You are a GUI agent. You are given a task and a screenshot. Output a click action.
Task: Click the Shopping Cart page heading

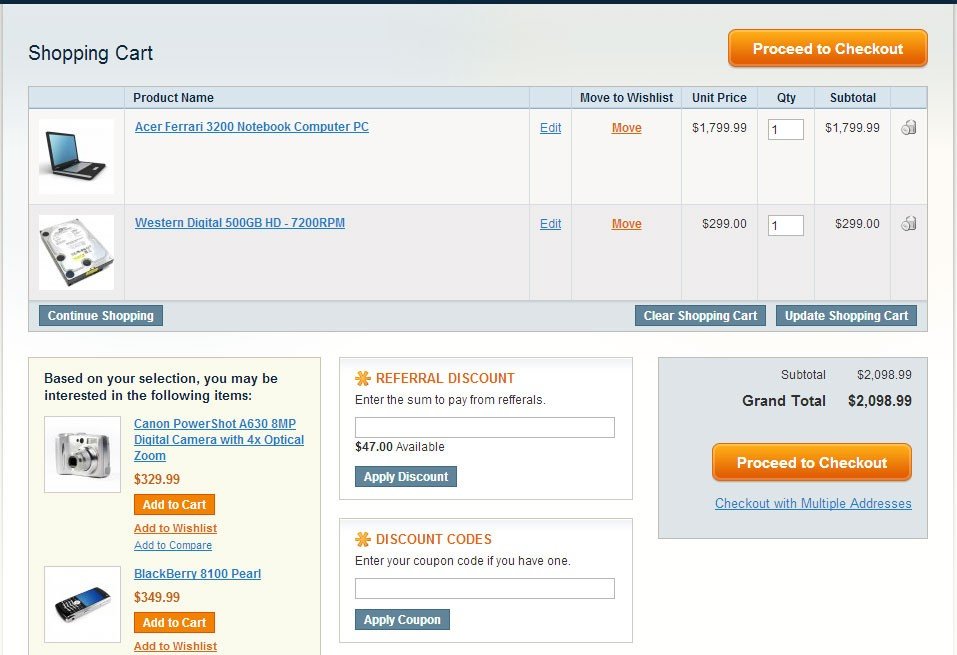[90, 53]
